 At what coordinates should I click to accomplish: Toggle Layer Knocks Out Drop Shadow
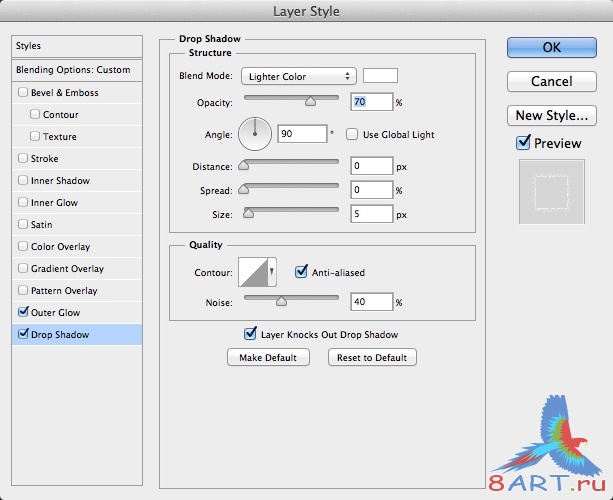[x=250, y=335]
